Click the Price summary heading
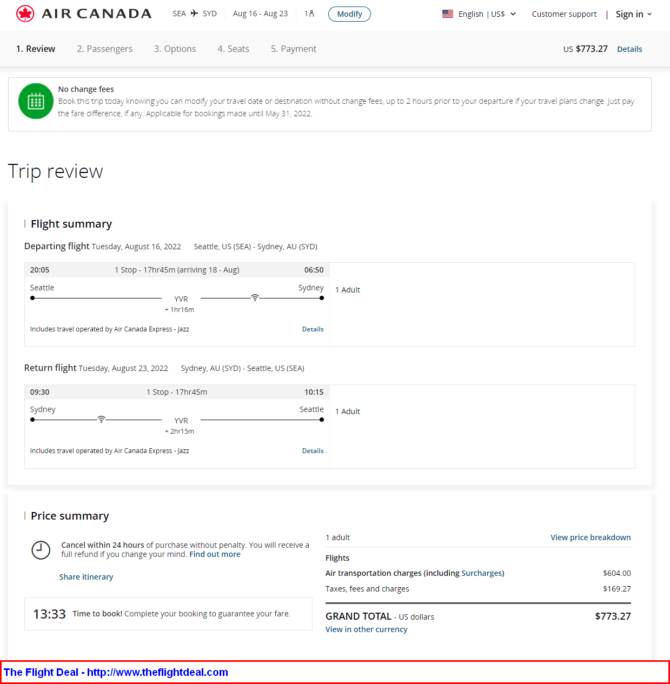 (70, 516)
